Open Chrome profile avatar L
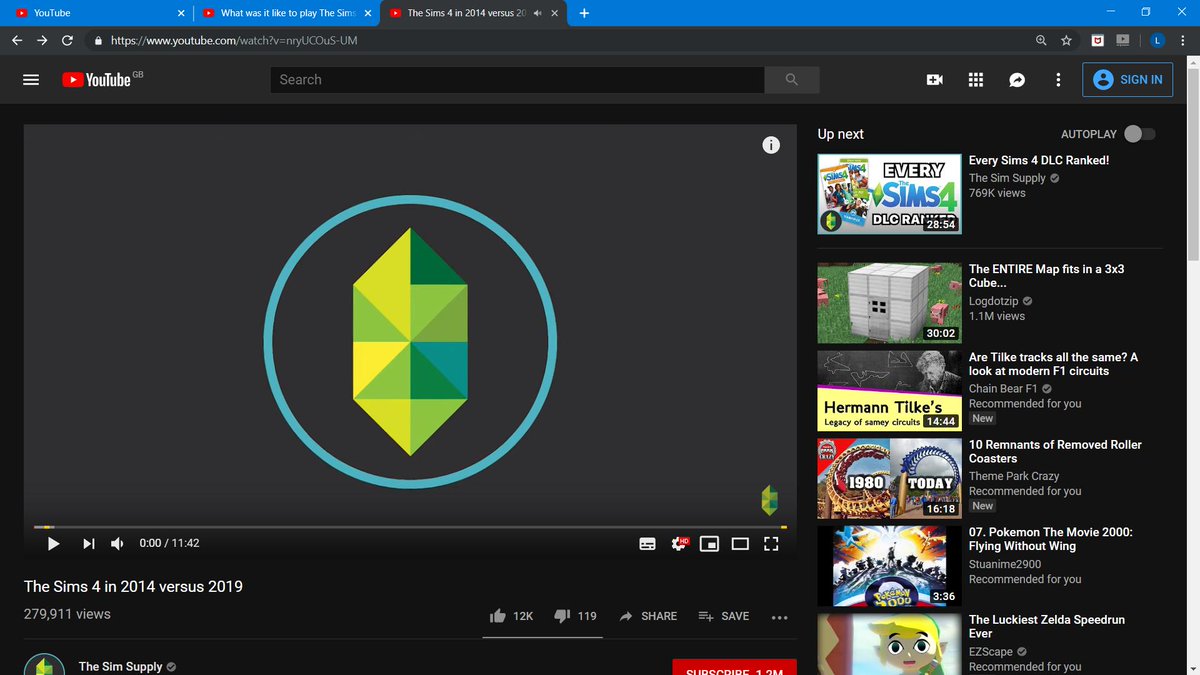Image resolution: width=1200 pixels, height=675 pixels. click(x=1157, y=40)
